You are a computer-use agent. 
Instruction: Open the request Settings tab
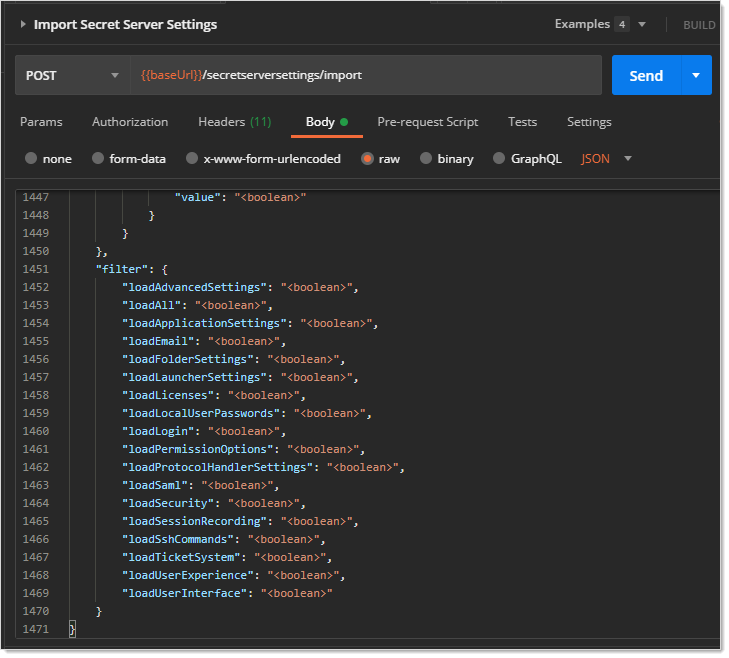click(589, 122)
